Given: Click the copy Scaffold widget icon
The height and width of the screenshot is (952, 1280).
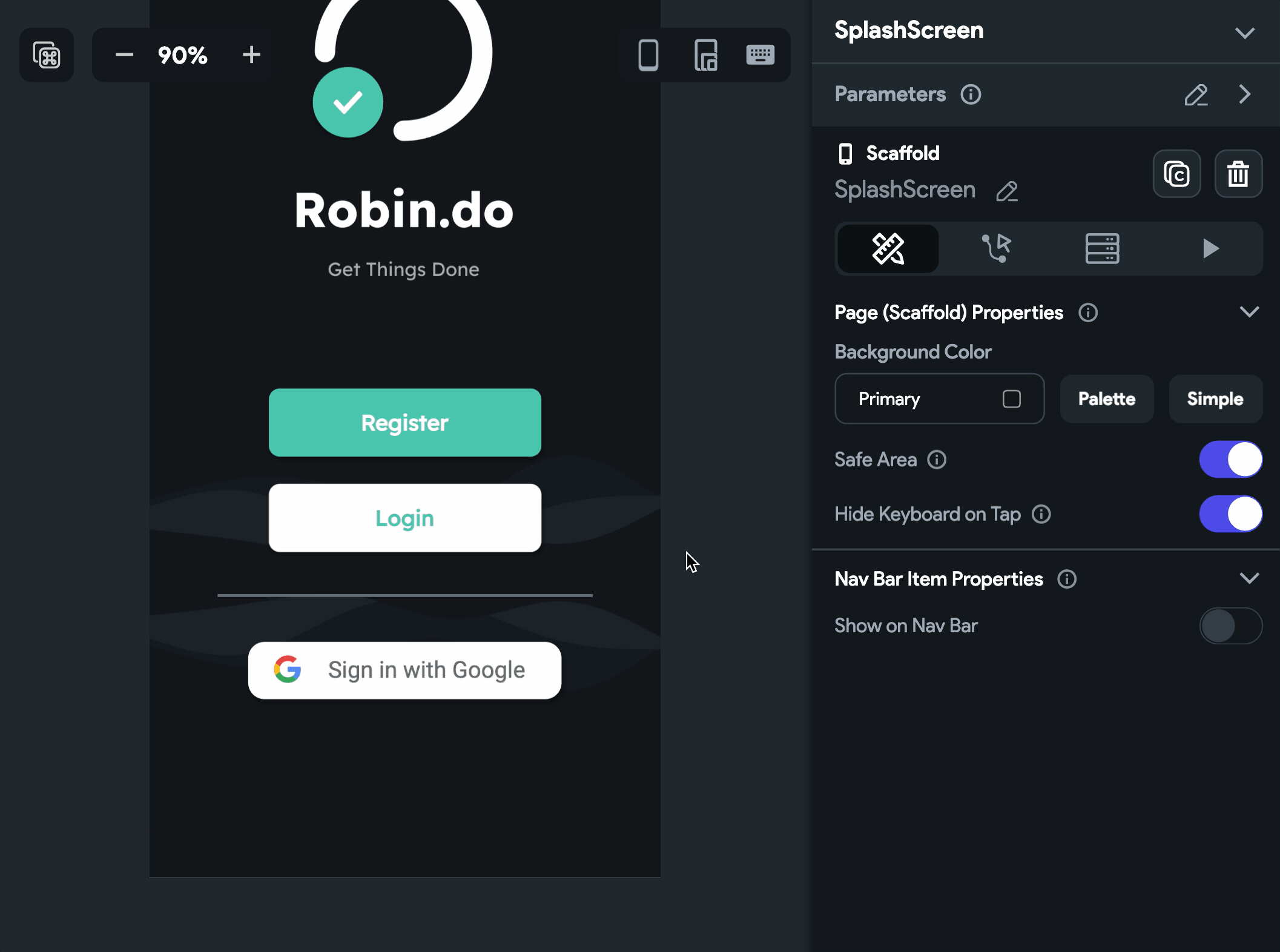Looking at the screenshot, I should click(1176, 174).
